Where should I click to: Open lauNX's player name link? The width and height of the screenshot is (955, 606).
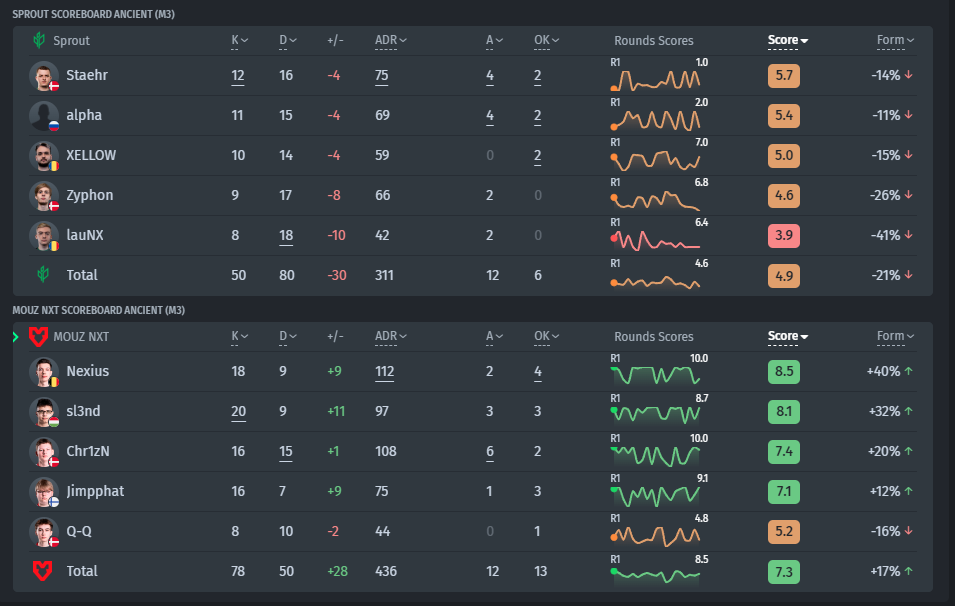pyautogui.click(x=85, y=235)
